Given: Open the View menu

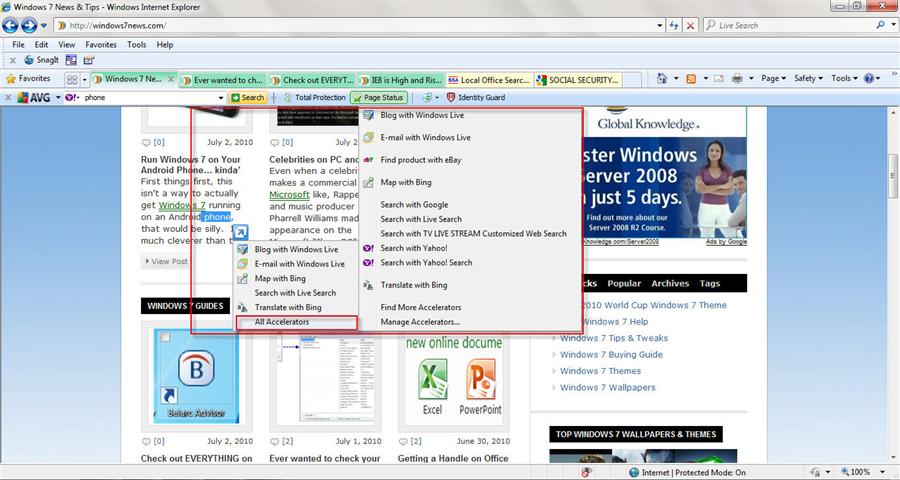Looking at the screenshot, I should [67, 44].
